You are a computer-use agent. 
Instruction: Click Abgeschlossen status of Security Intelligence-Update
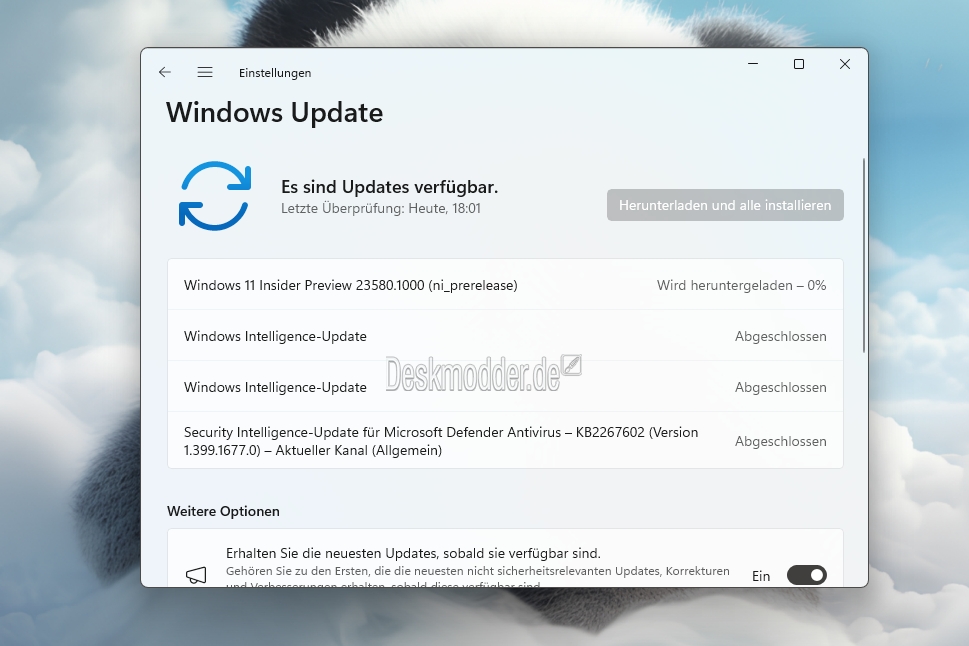781,441
